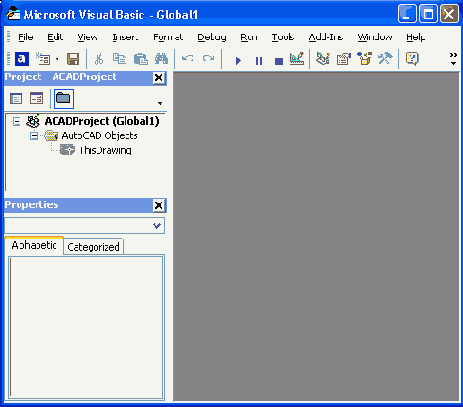
Task: Switch to the Categorized tab
Action: 93,247
